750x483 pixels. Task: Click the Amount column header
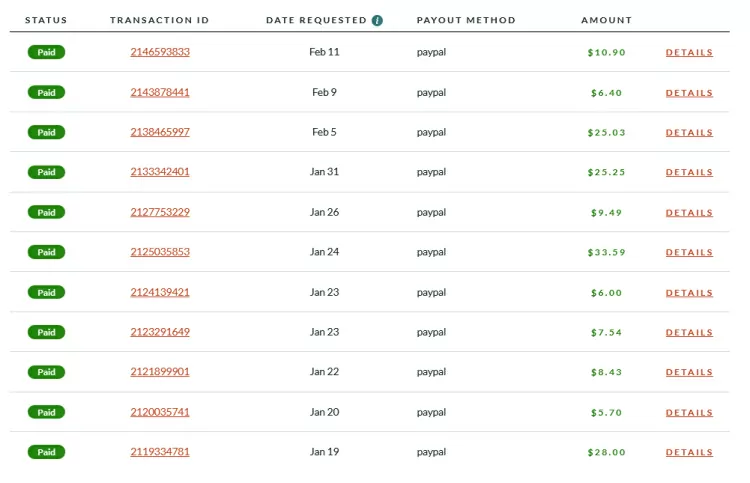pos(606,20)
